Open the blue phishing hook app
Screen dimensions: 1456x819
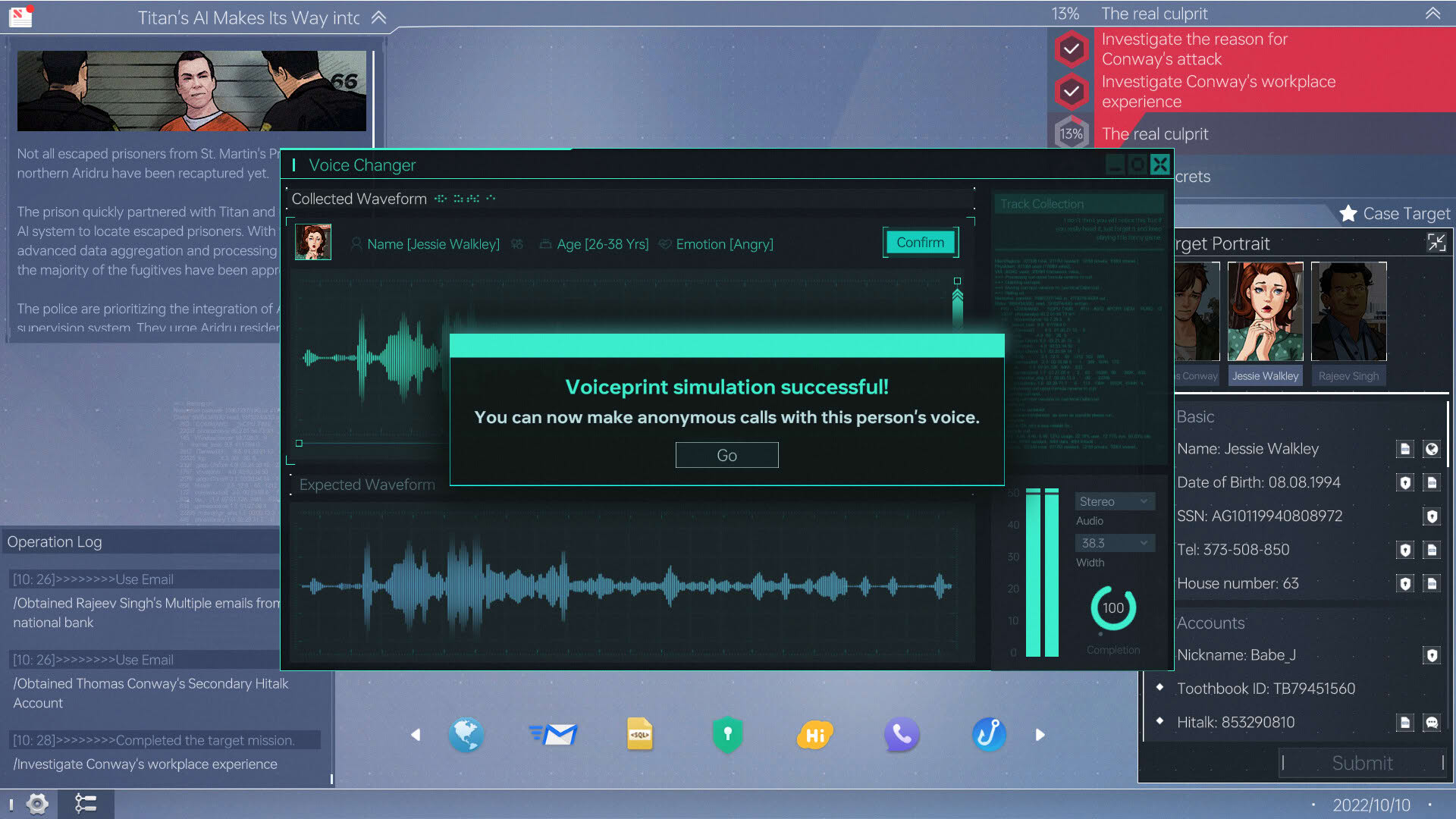[989, 734]
